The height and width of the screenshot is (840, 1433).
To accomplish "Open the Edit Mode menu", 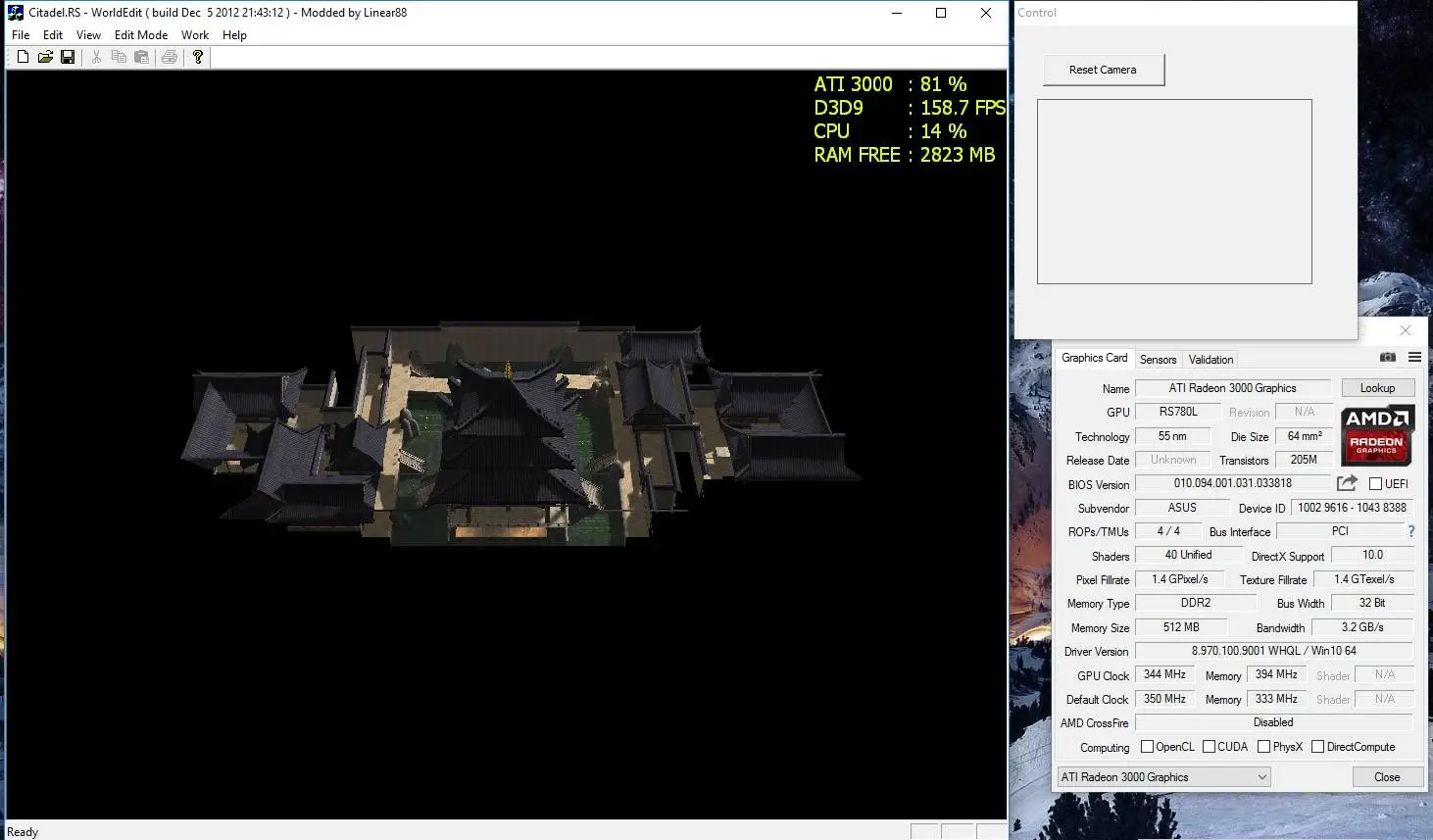I will click(141, 35).
